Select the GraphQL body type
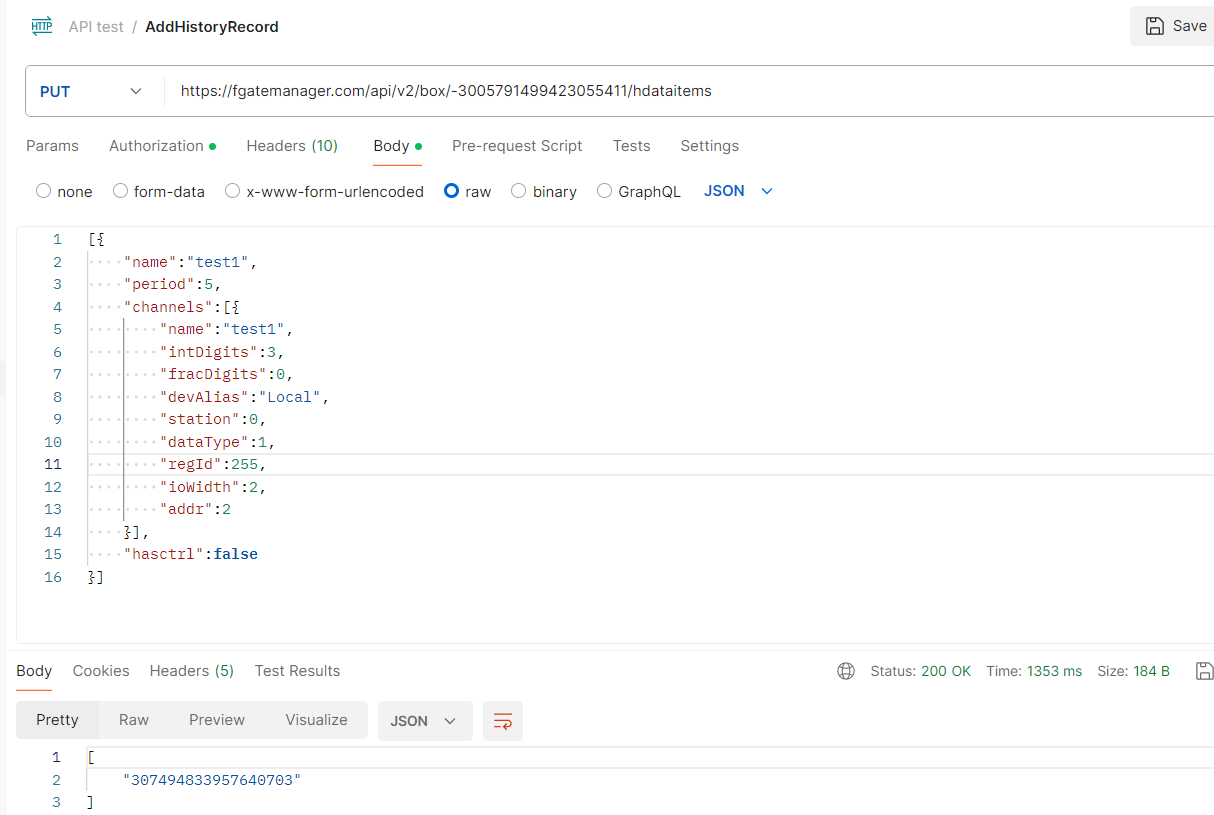 [x=638, y=191]
